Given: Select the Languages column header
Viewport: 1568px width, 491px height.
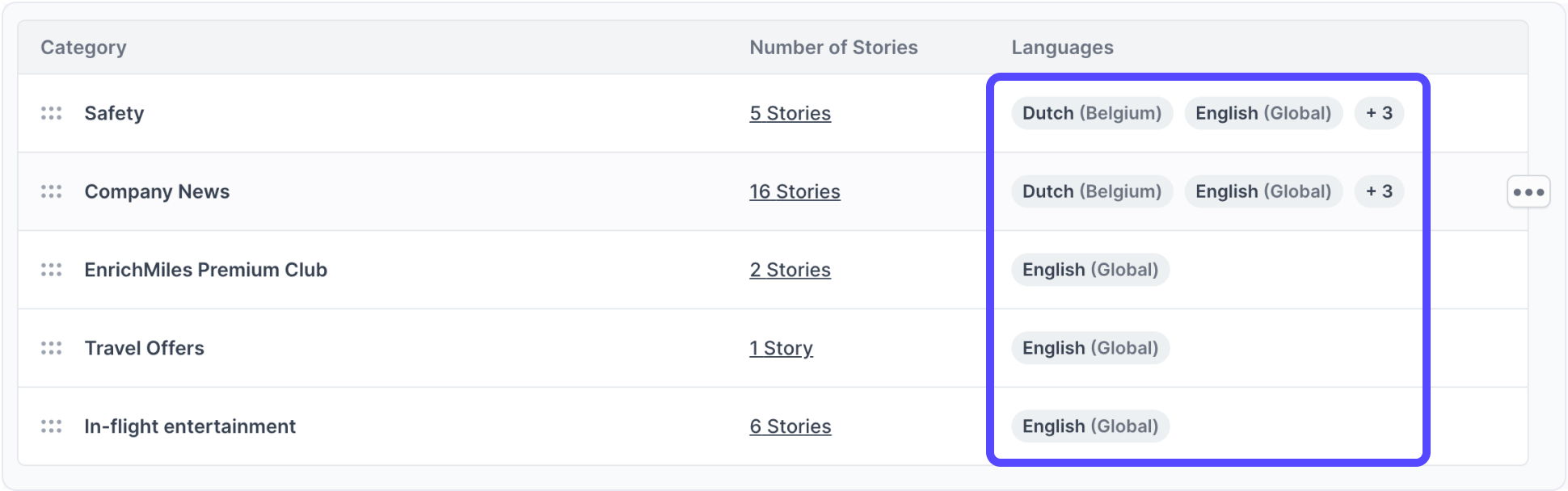Looking at the screenshot, I should pos(1062,48).
